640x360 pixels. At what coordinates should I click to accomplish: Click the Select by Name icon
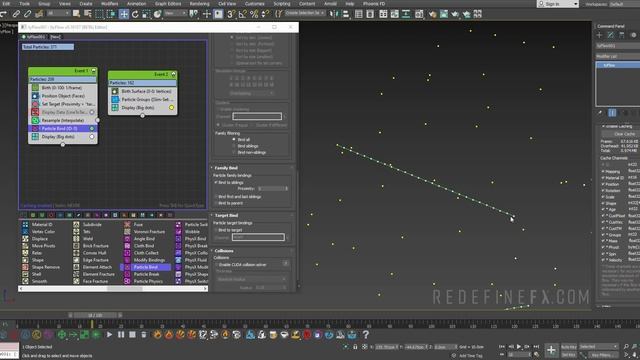[87, 14]
